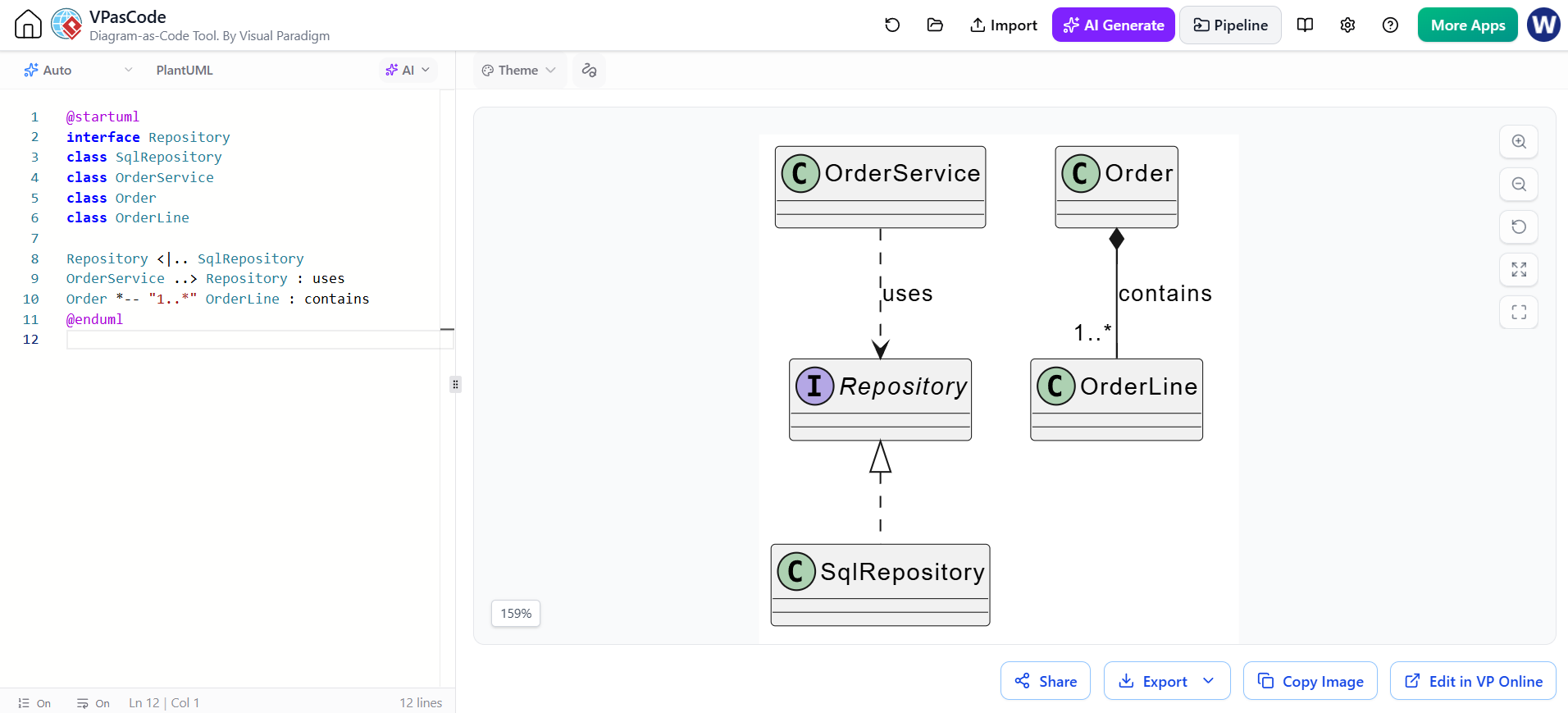Image resolution: width=1568 pixels, height=713 pixels.
Task: Click the 'interface Repository' code line
Action: pos(148,138)
